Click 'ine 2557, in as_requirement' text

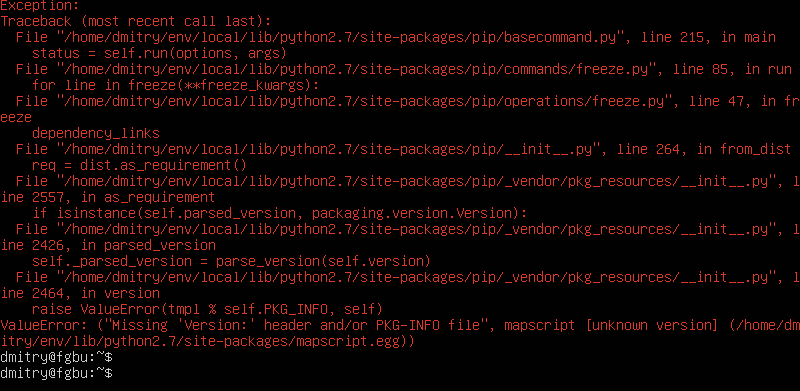pyautogui.click(x=108, y=197)
